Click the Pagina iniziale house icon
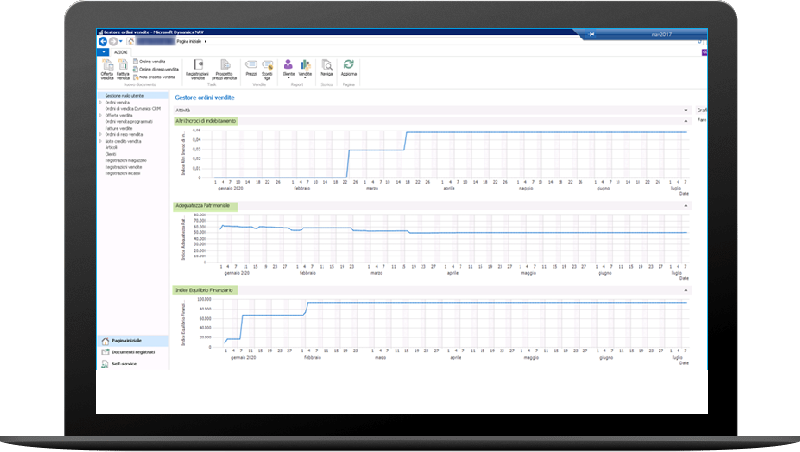Screen dimensions: 800x452 click(105, 341)
